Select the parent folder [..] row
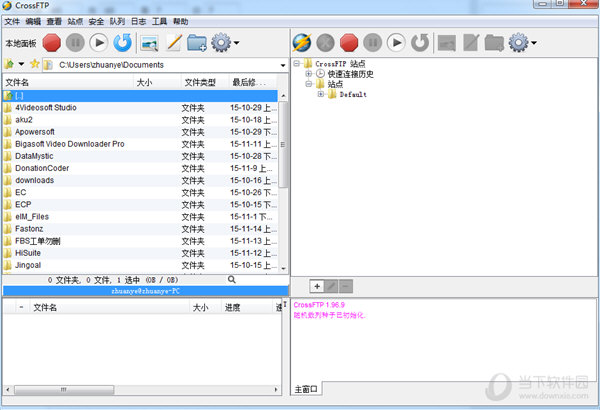 point(140,96)
